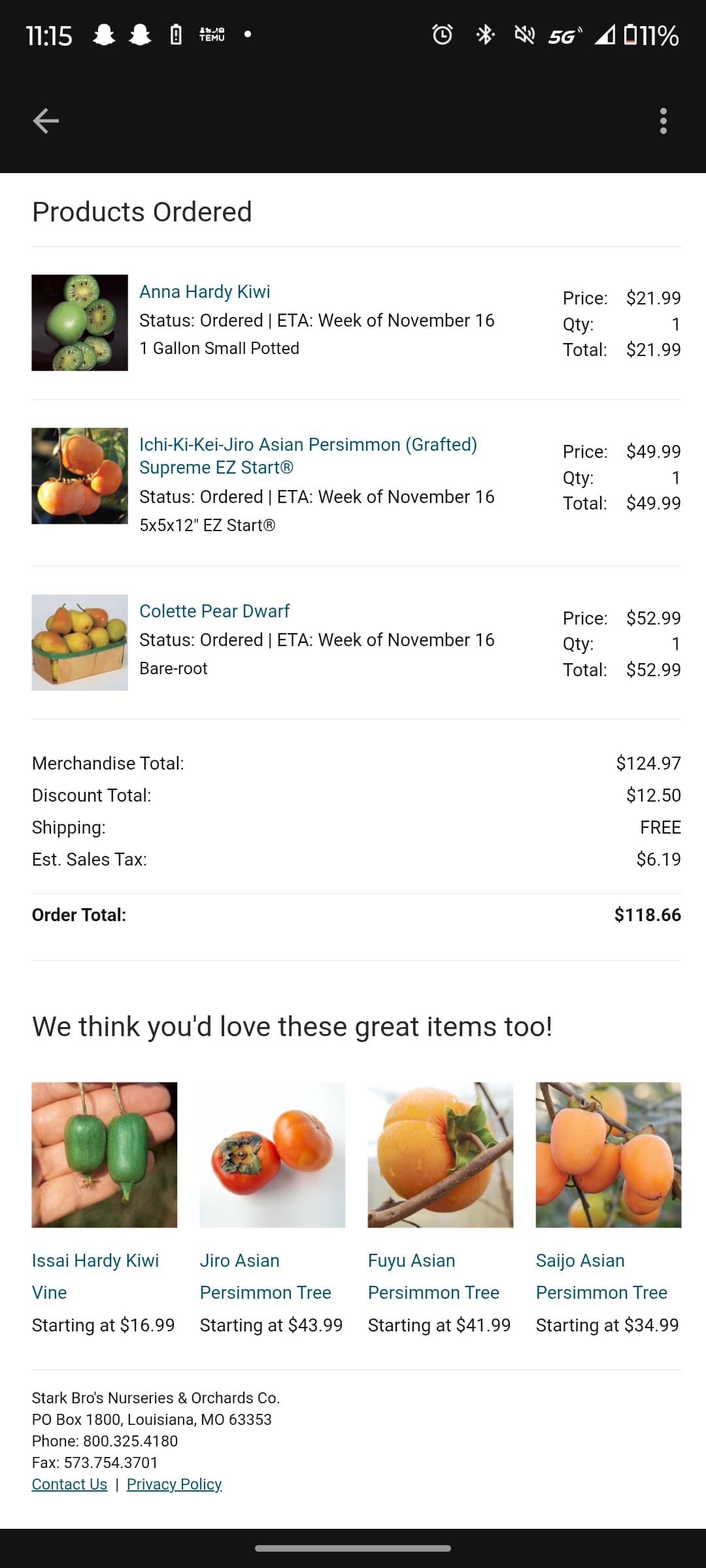Tap the muted sound status icon
The width and height of the screenshot is (706, 1568).
tap(524, 35)
